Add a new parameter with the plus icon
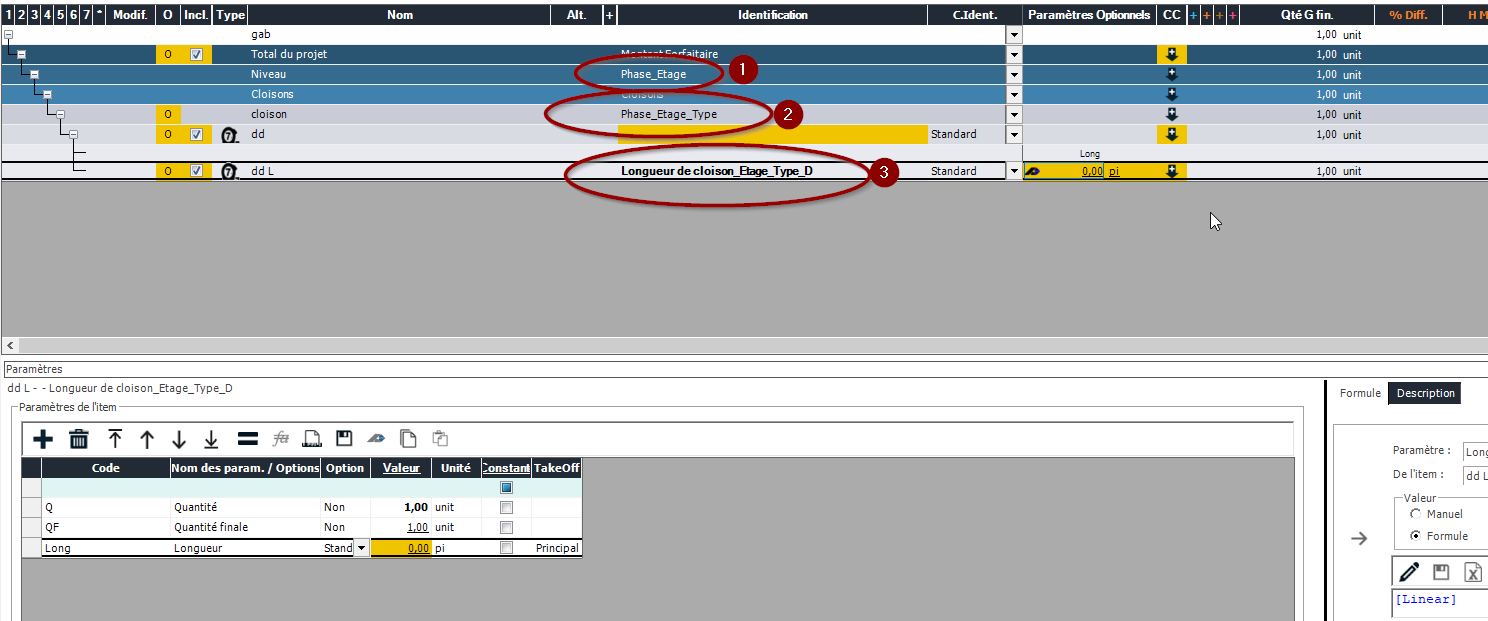The image size is (1488, 621). tap(43, 439)
